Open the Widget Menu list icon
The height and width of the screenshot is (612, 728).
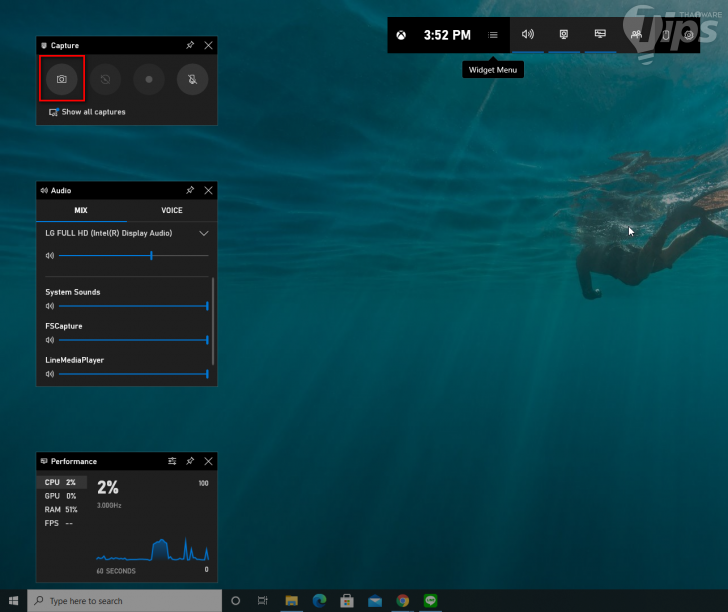tap(493, 35)
